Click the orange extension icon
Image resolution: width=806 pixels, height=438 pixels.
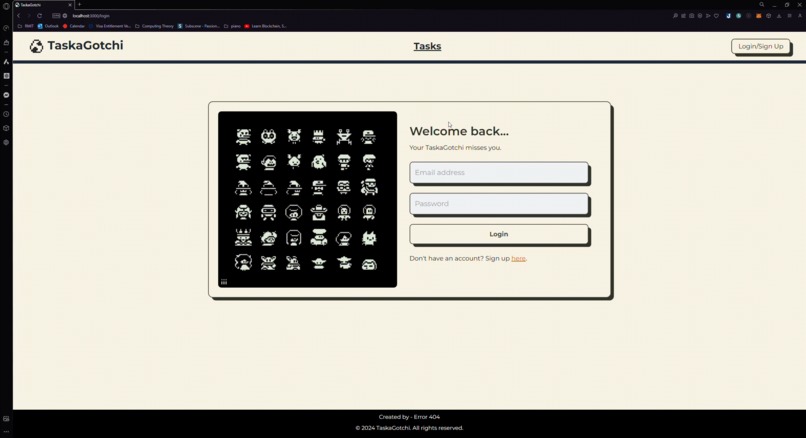pyautogui.click(x=759, y=16)
